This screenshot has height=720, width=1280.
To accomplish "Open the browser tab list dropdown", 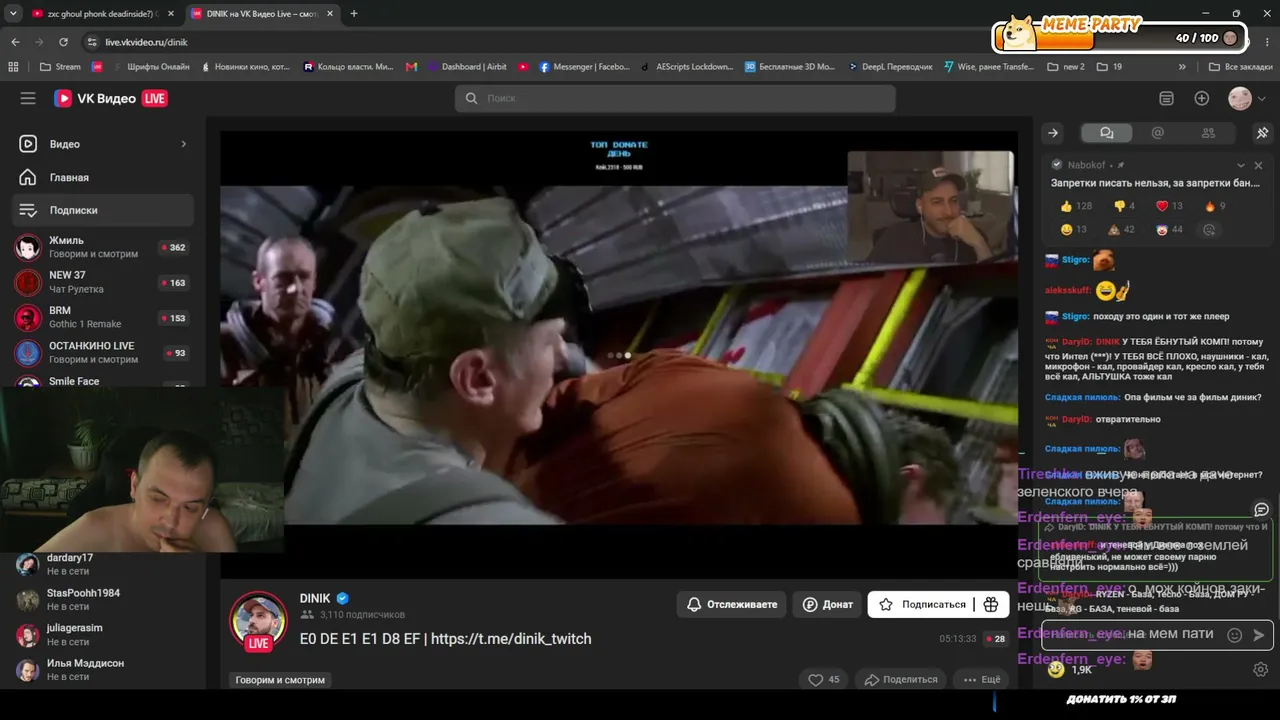I will coord(13,14).
